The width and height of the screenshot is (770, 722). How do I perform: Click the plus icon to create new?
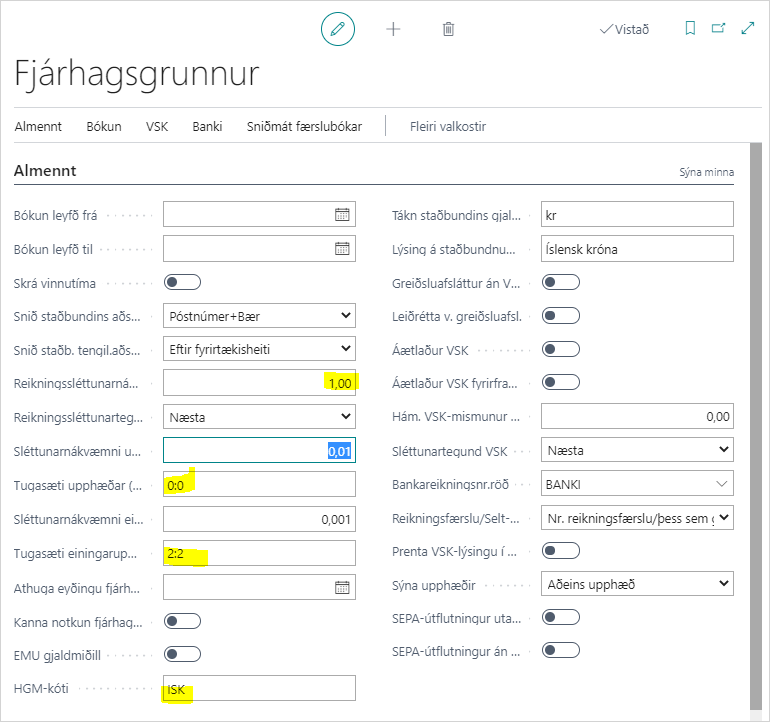point(393,29)
